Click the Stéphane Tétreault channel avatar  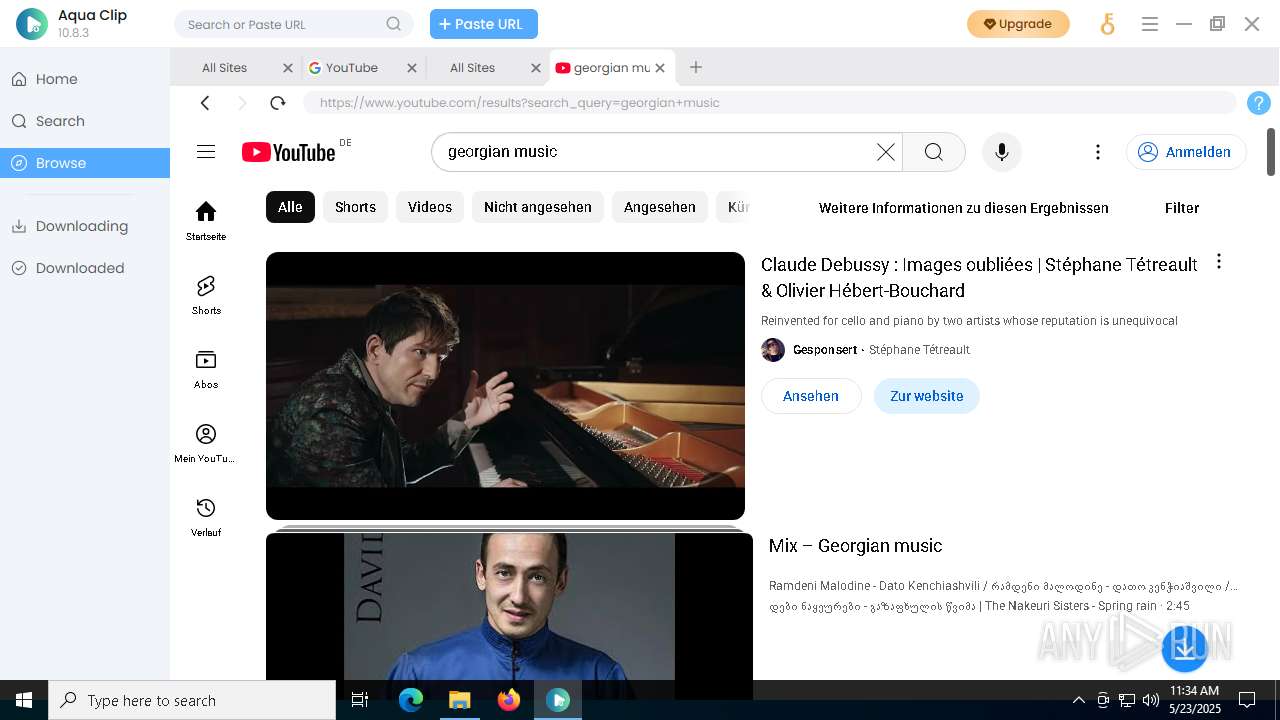coord(773,350)
